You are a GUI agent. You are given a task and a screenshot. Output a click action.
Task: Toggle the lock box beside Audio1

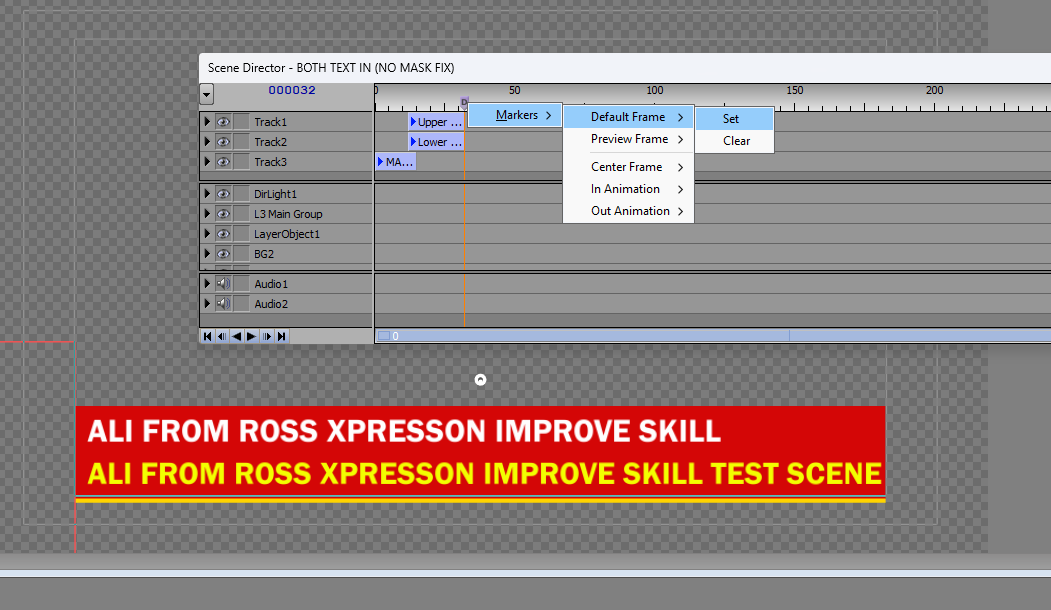241,284
